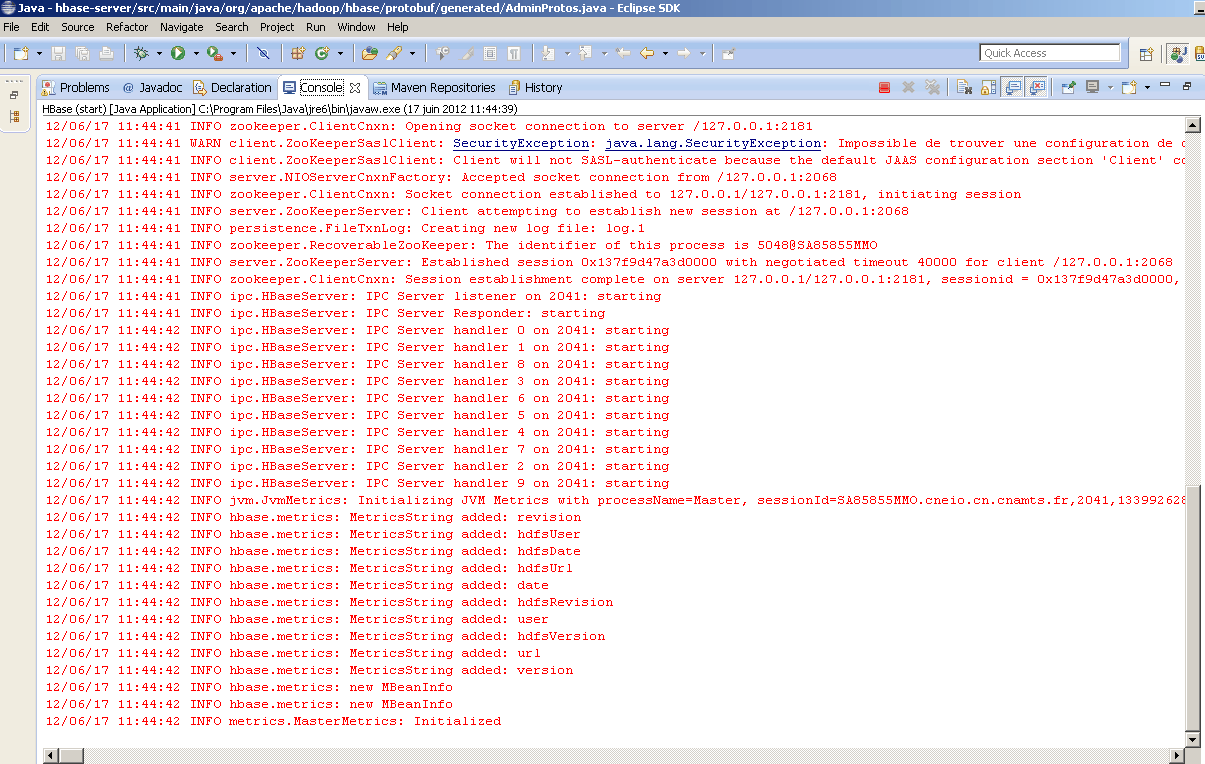
Task: Skip all breakpoints
Action: 262,53
